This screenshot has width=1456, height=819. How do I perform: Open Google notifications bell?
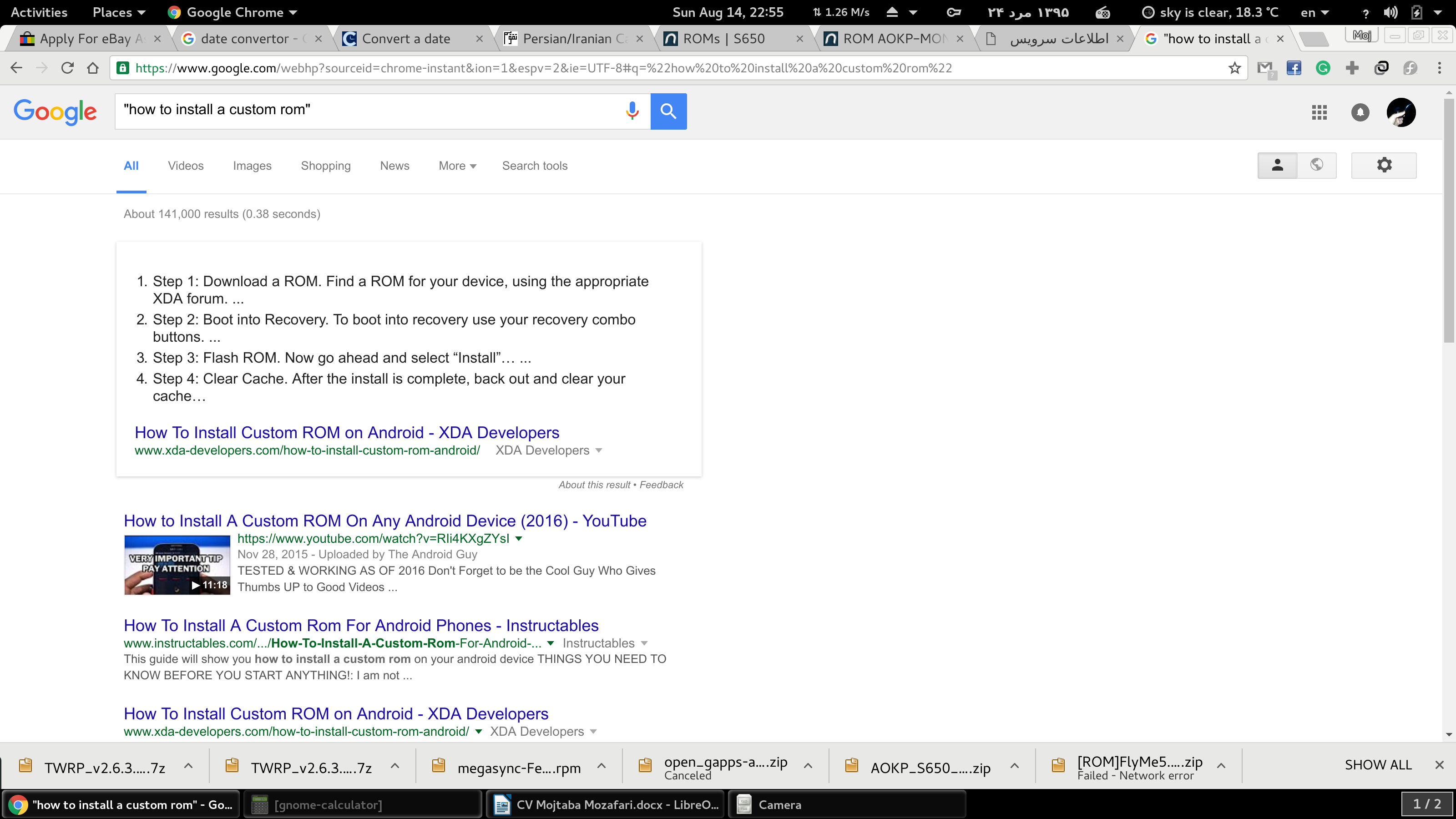tap(1360, 112)
